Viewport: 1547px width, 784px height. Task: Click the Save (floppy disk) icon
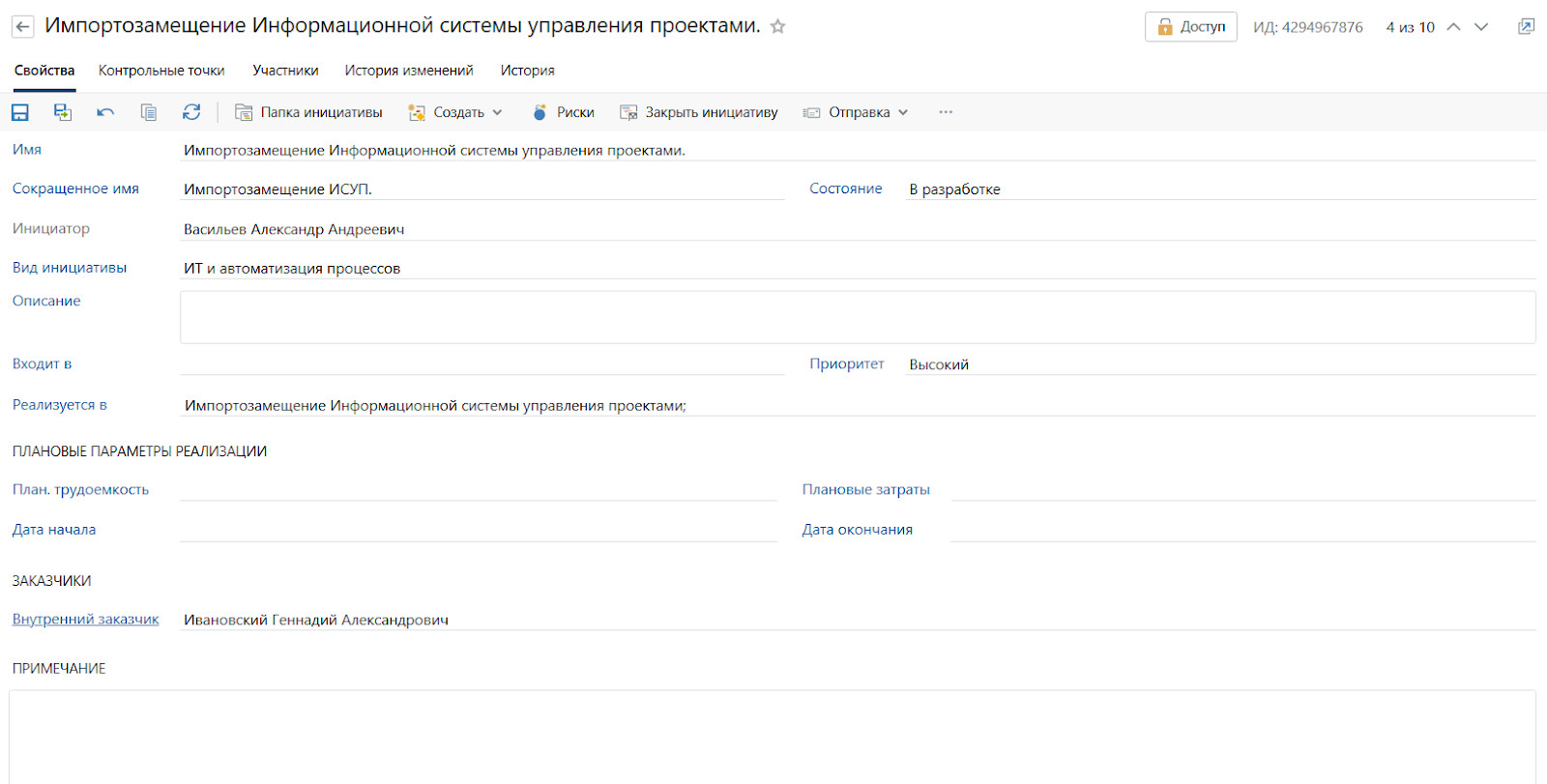coord(20,112)
